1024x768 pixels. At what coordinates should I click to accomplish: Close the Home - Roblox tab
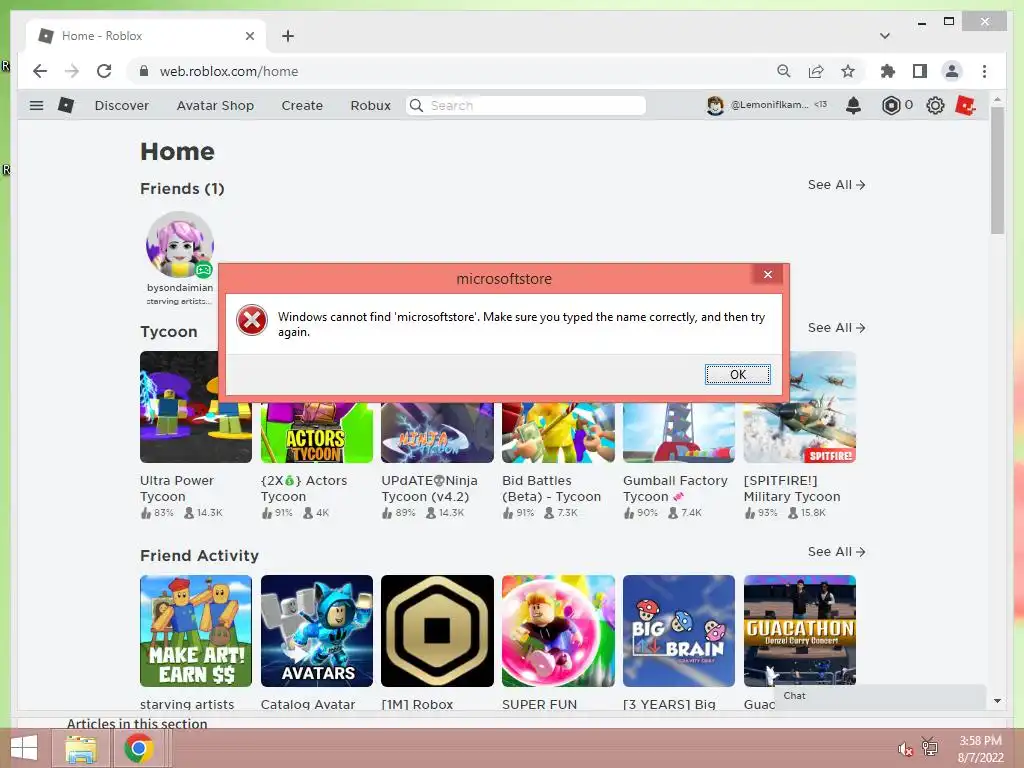[x=249, y=36]
